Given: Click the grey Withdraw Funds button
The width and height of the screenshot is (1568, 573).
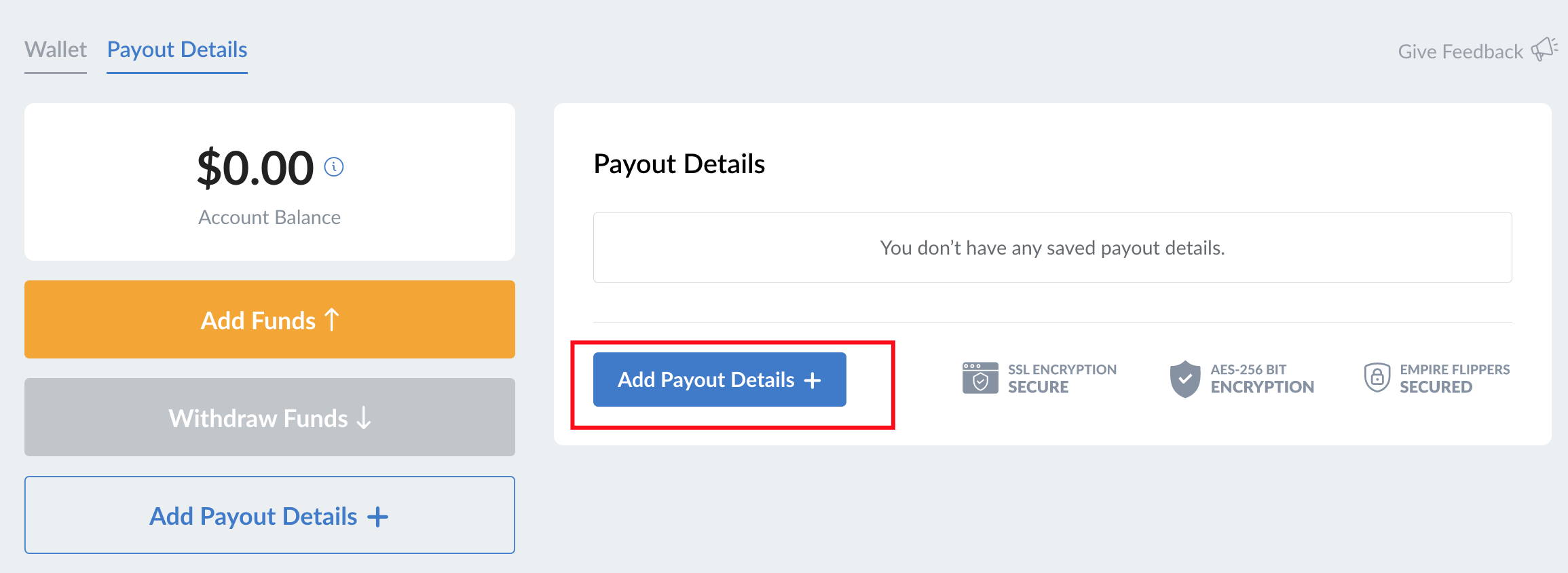Looking at the screenshot, I should click(269, 417).
